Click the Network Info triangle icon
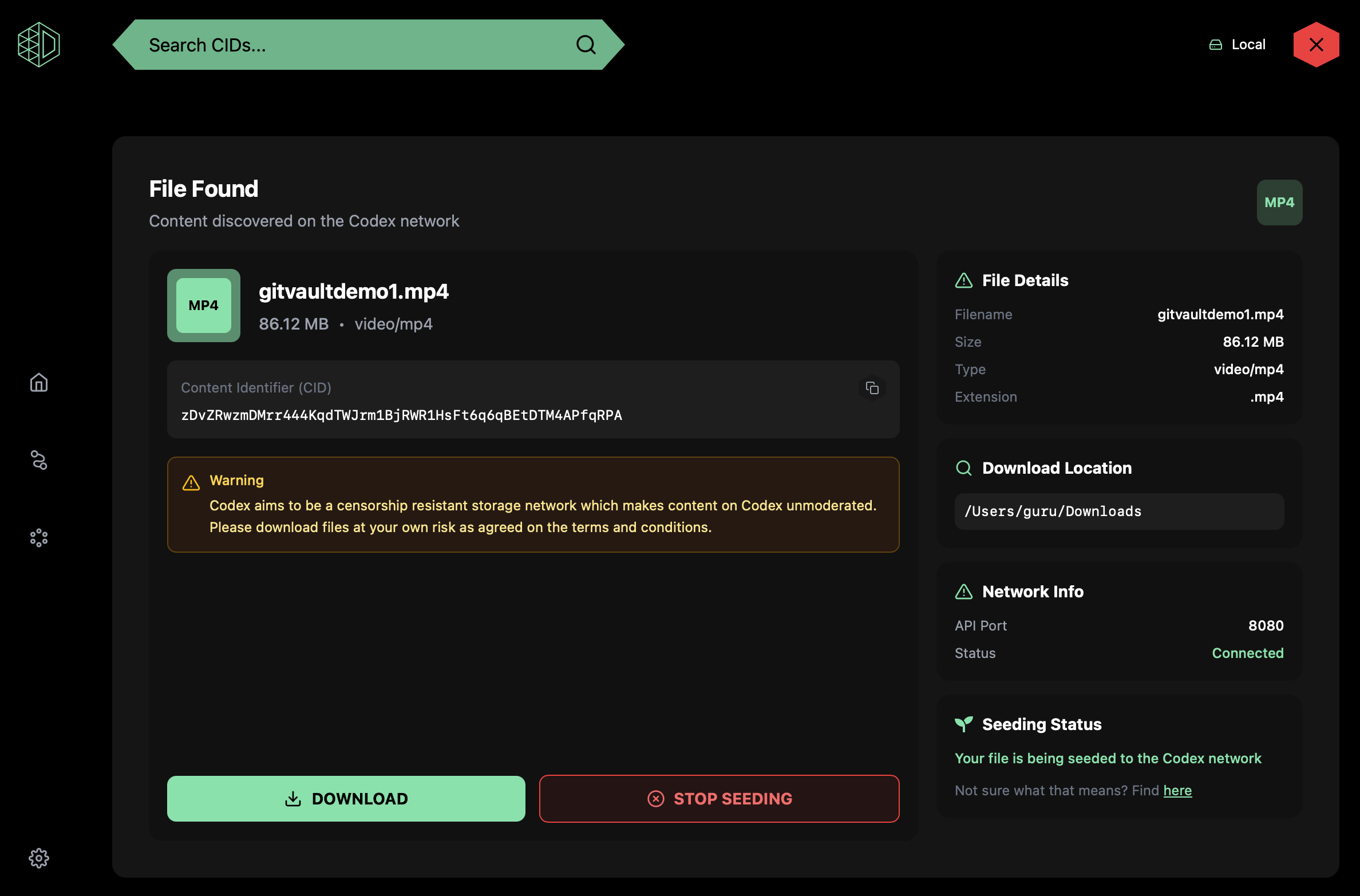1360x896 pixels. (964, 592)
